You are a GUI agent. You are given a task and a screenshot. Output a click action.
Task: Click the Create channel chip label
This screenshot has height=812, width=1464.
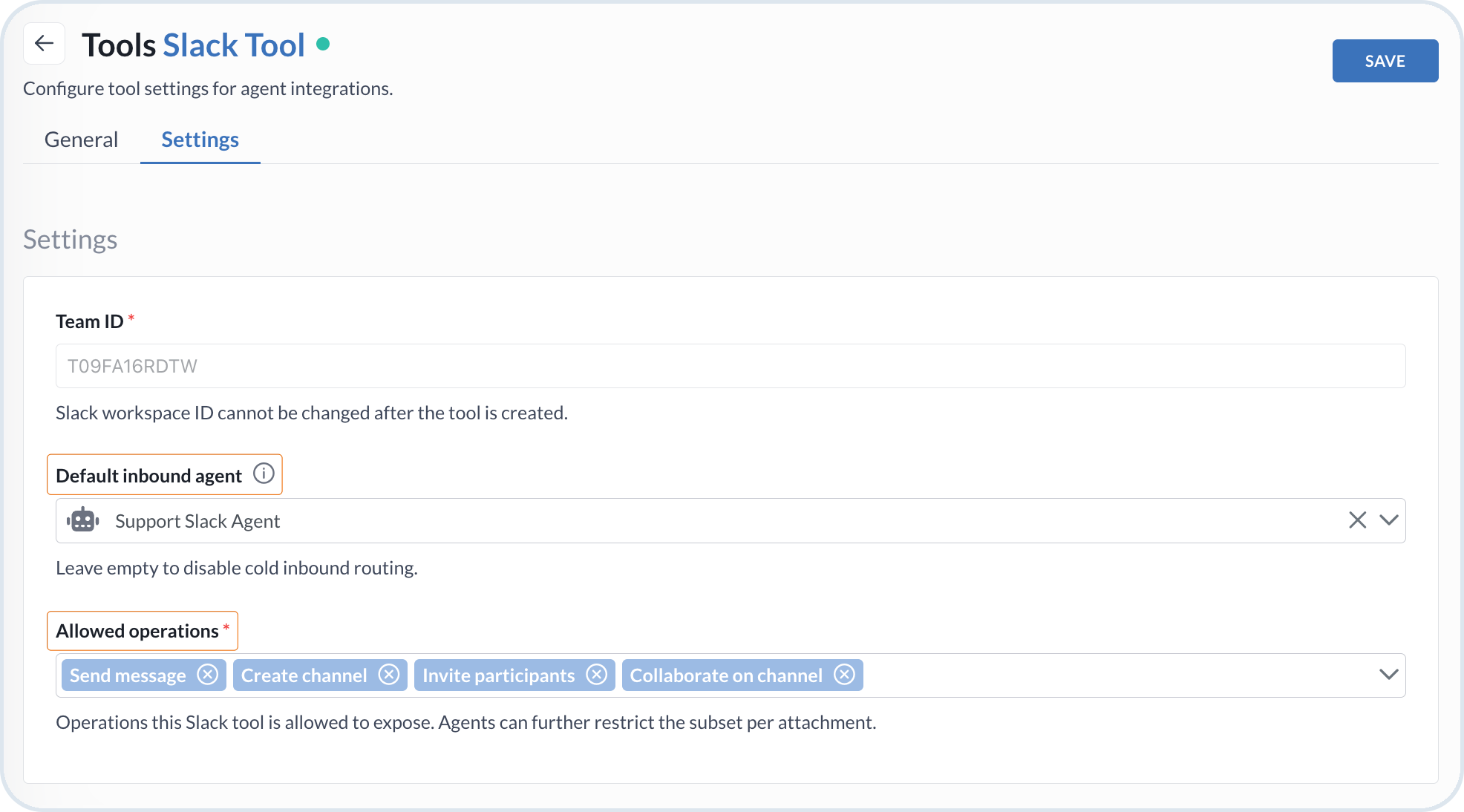[304, 675]
